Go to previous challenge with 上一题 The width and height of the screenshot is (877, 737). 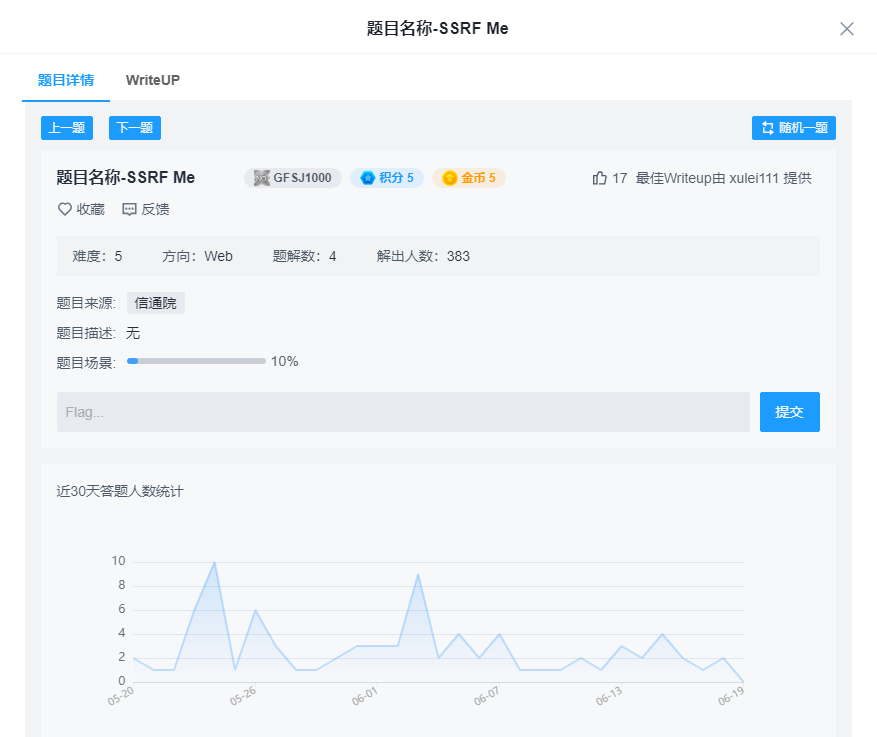67,128
